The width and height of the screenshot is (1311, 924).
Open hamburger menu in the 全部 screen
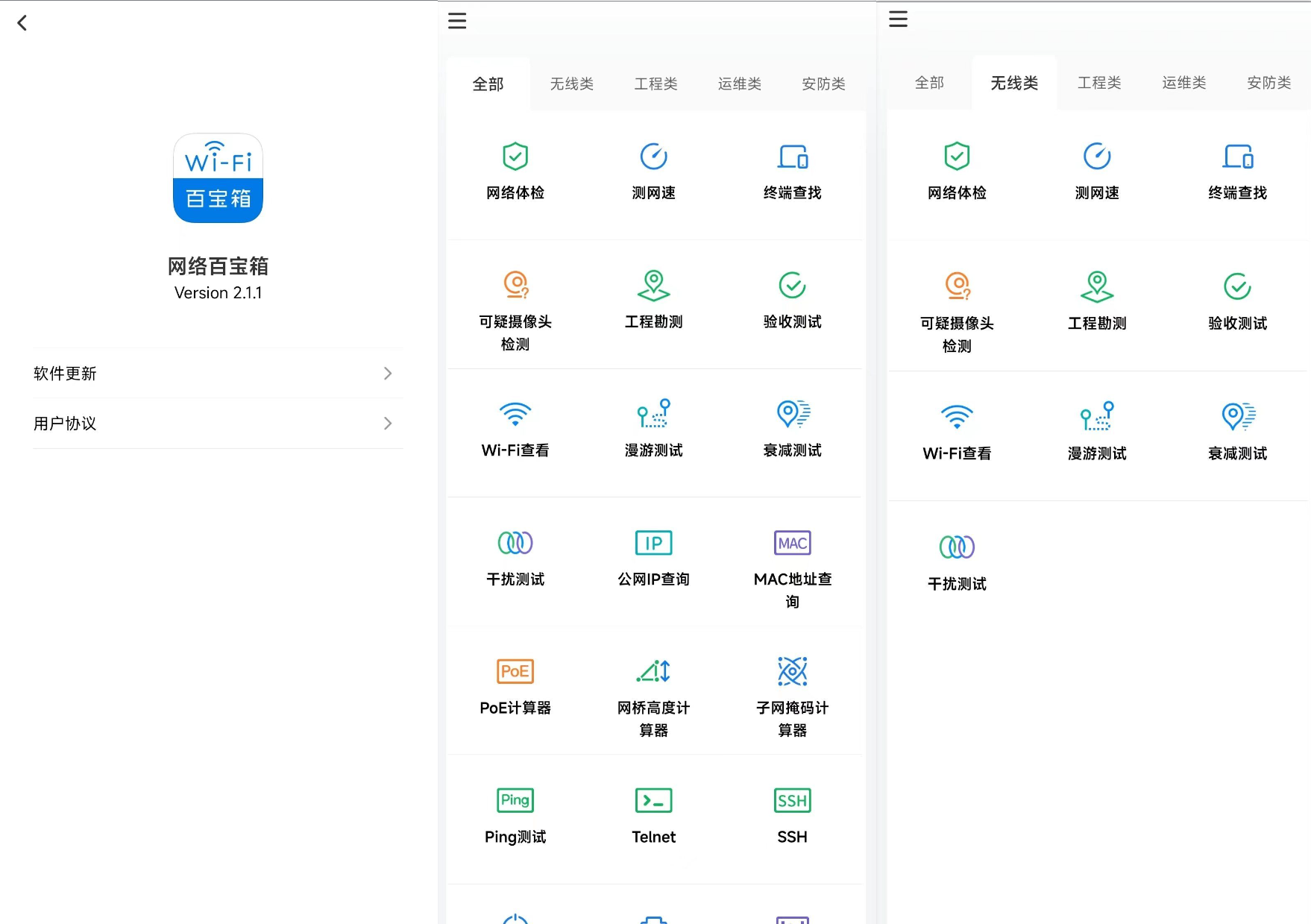coord(457,21)
